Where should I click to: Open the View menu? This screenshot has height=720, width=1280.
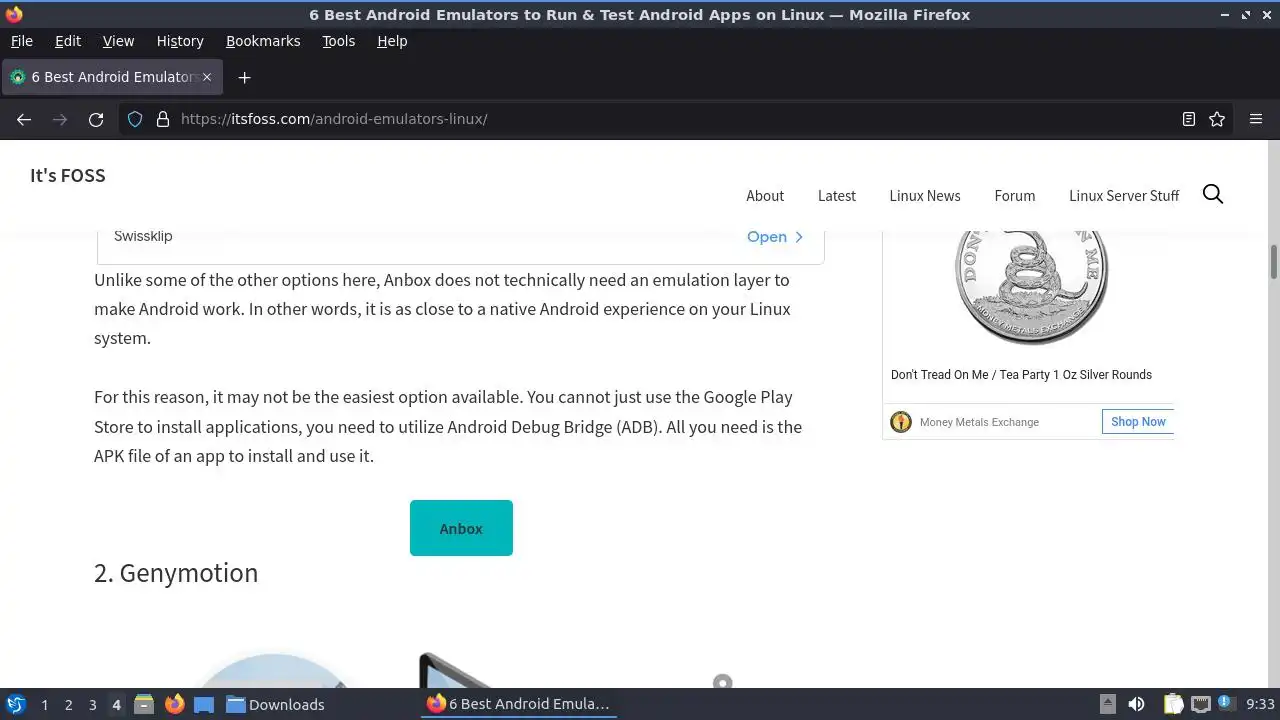point(118,41)
